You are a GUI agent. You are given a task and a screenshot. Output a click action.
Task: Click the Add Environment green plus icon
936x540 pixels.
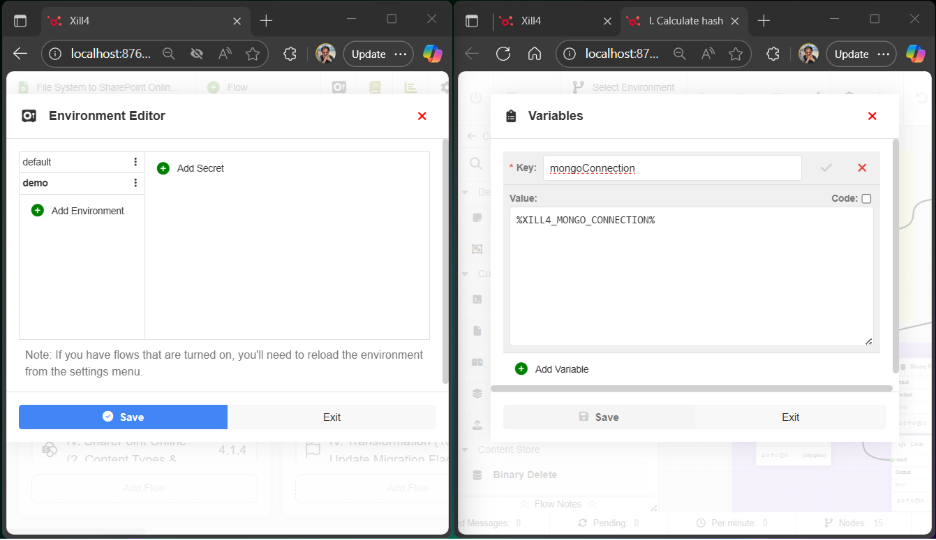tap(38, 211)
